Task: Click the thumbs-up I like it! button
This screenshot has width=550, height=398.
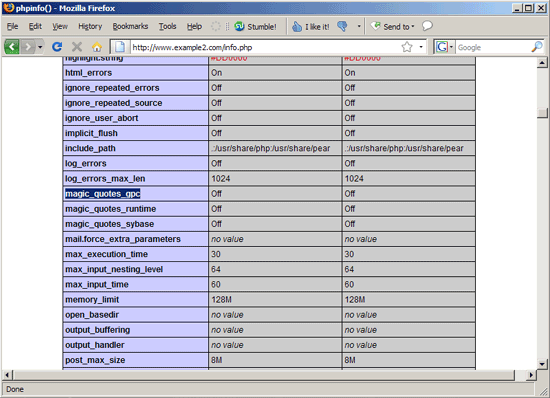Action: 311,27
